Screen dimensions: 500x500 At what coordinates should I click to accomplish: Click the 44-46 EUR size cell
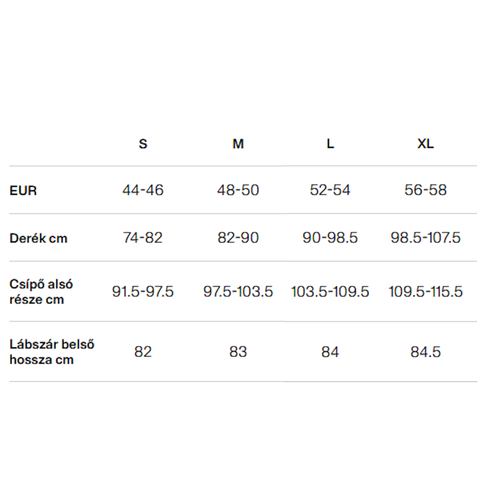143,190
